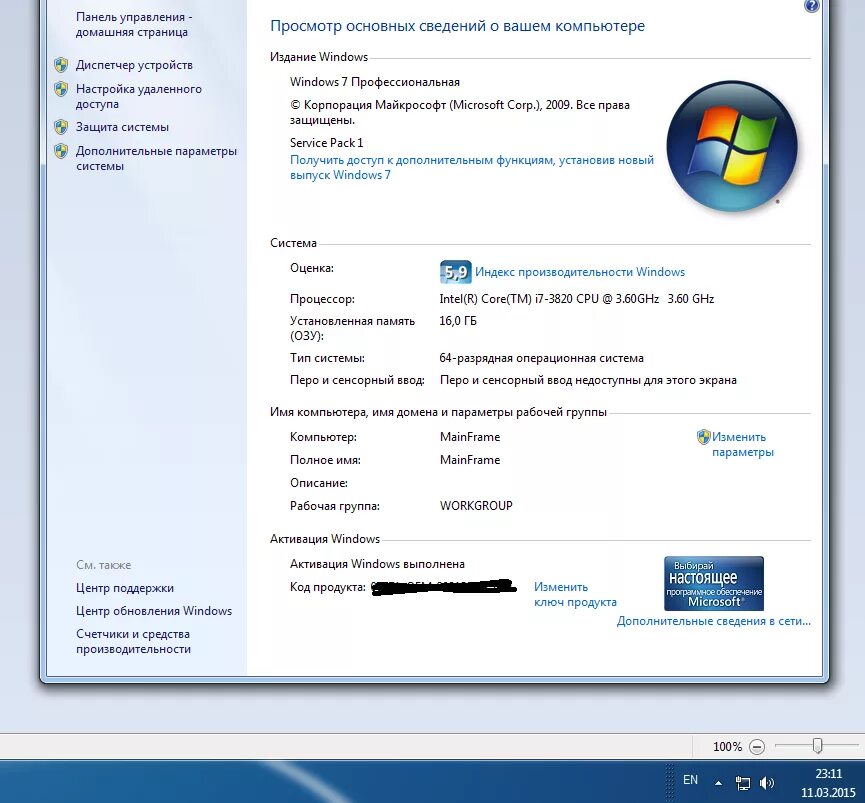Select the Windows 7 Профессиональная text

(x=375, y=82)
